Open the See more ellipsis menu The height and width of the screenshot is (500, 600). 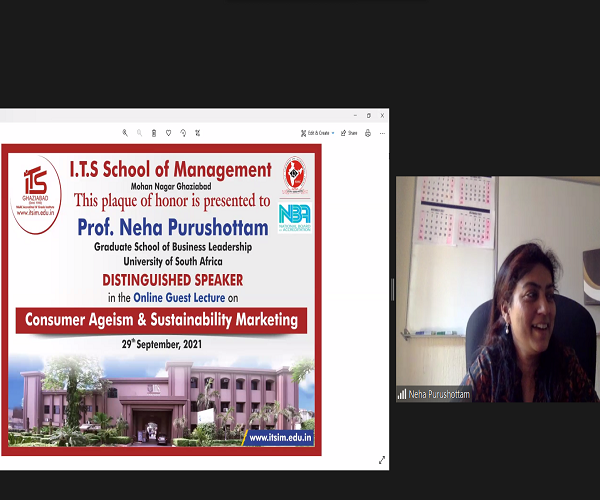[x=382, y=133]
